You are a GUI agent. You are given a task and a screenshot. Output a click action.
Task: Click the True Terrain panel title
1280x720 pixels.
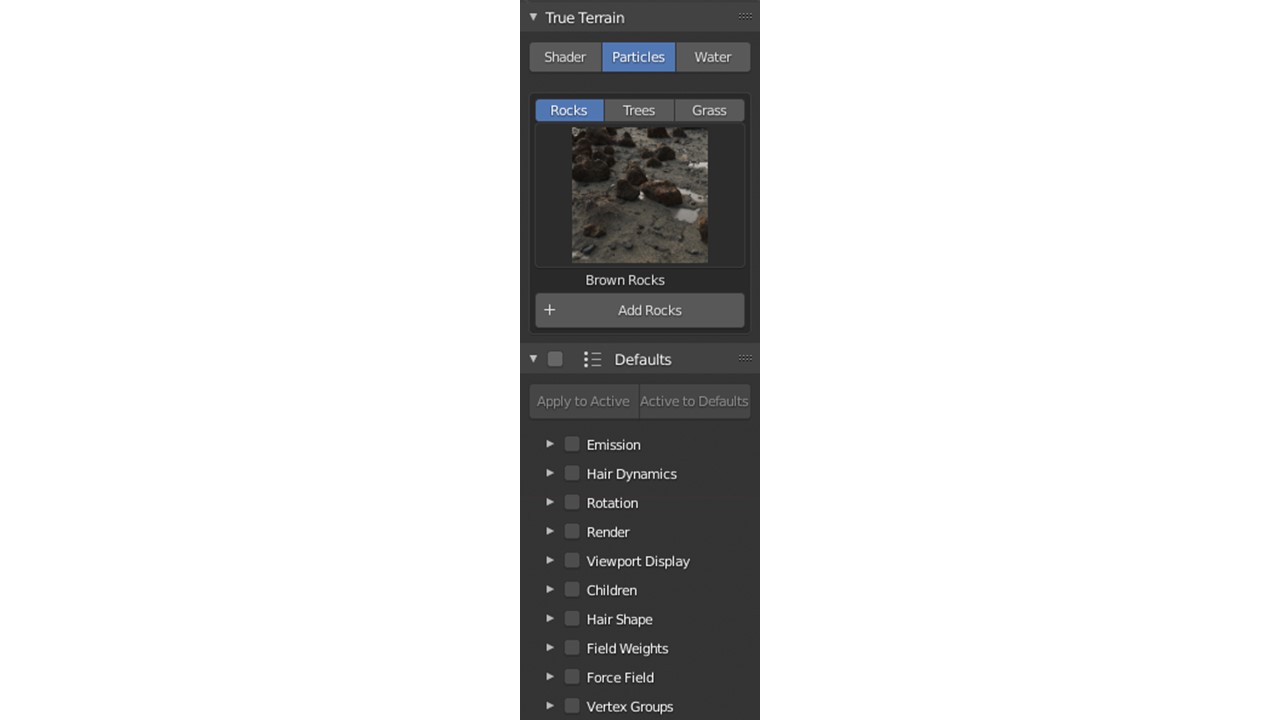[x=585, y=18]
